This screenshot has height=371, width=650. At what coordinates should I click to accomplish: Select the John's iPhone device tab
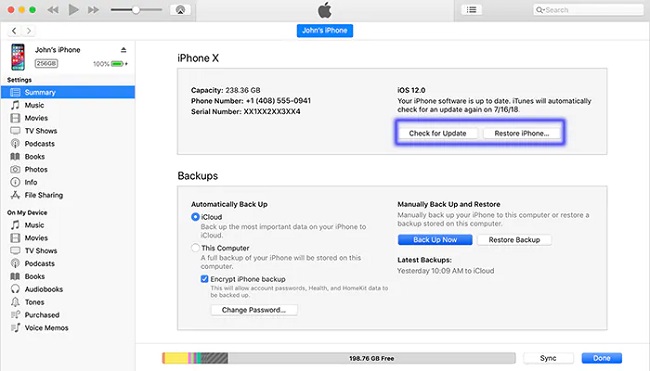pyautogui.click(x=325, y=31)
